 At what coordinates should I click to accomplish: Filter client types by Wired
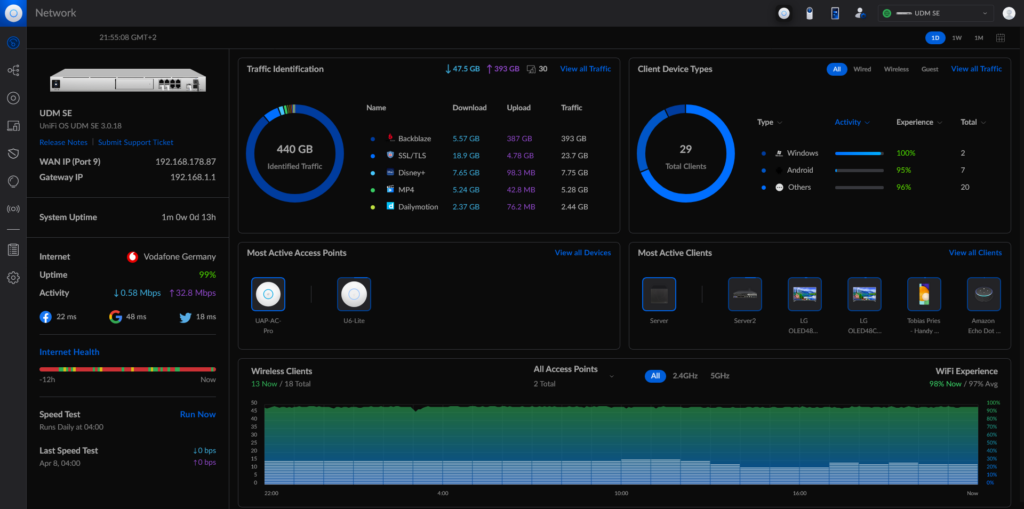[862, 69]
